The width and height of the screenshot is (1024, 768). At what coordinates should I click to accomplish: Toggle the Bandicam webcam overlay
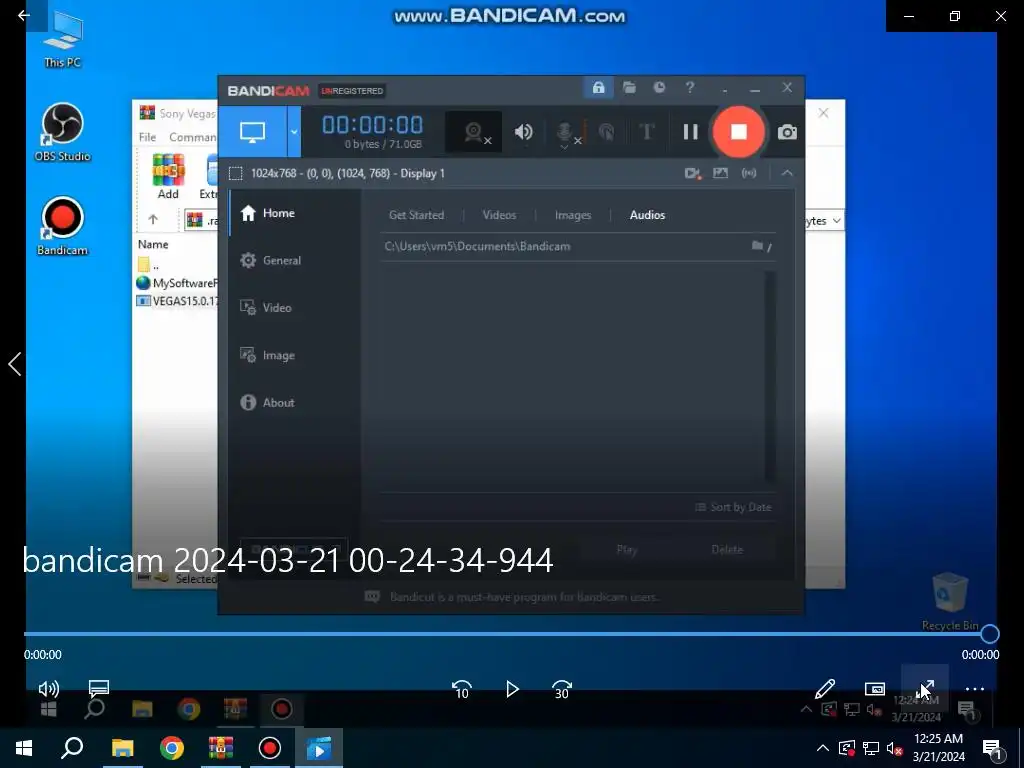(474, 133)
